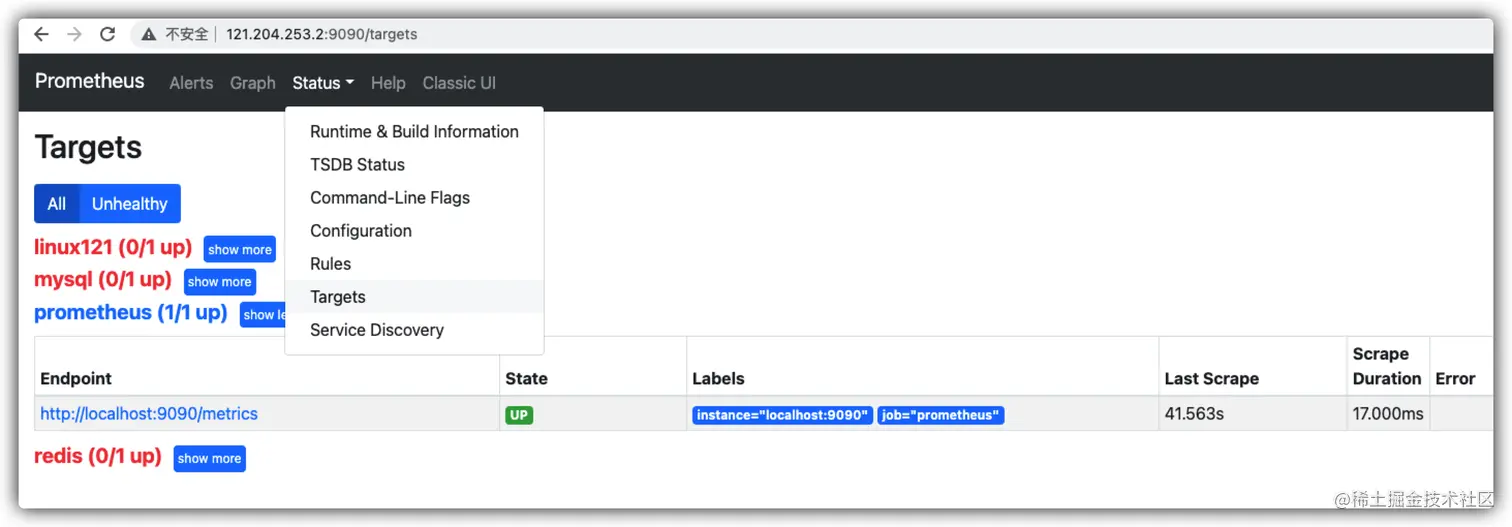Click the not-secure warning triangle icon
Image resolution: width=1512 pixels, height=527 pixels.
(149, 34)
